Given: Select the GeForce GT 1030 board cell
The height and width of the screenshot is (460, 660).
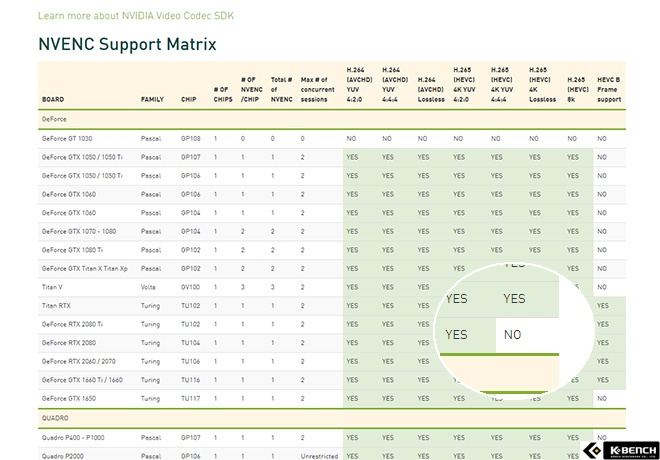Looking at the screenshot, I should point(67,138).
